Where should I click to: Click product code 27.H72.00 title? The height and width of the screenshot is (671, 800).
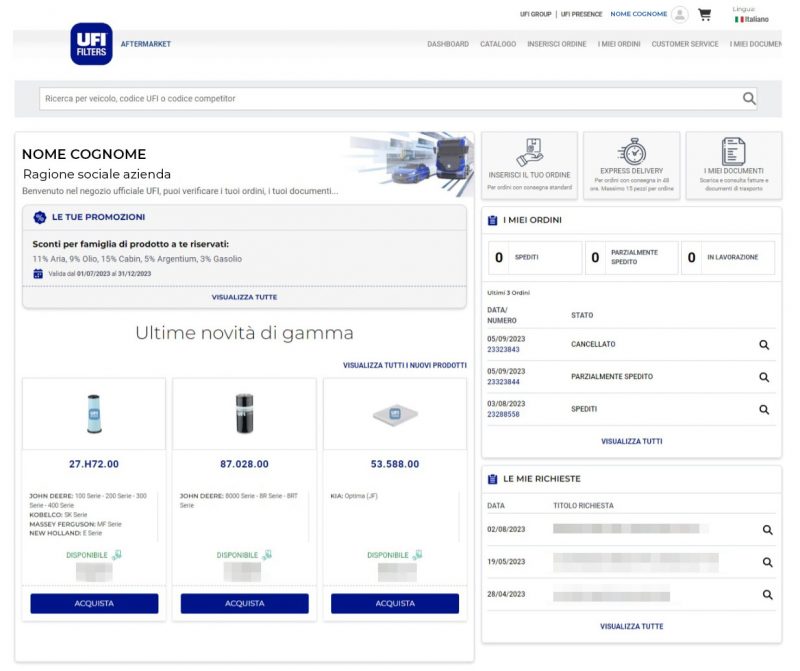[94, 464]
